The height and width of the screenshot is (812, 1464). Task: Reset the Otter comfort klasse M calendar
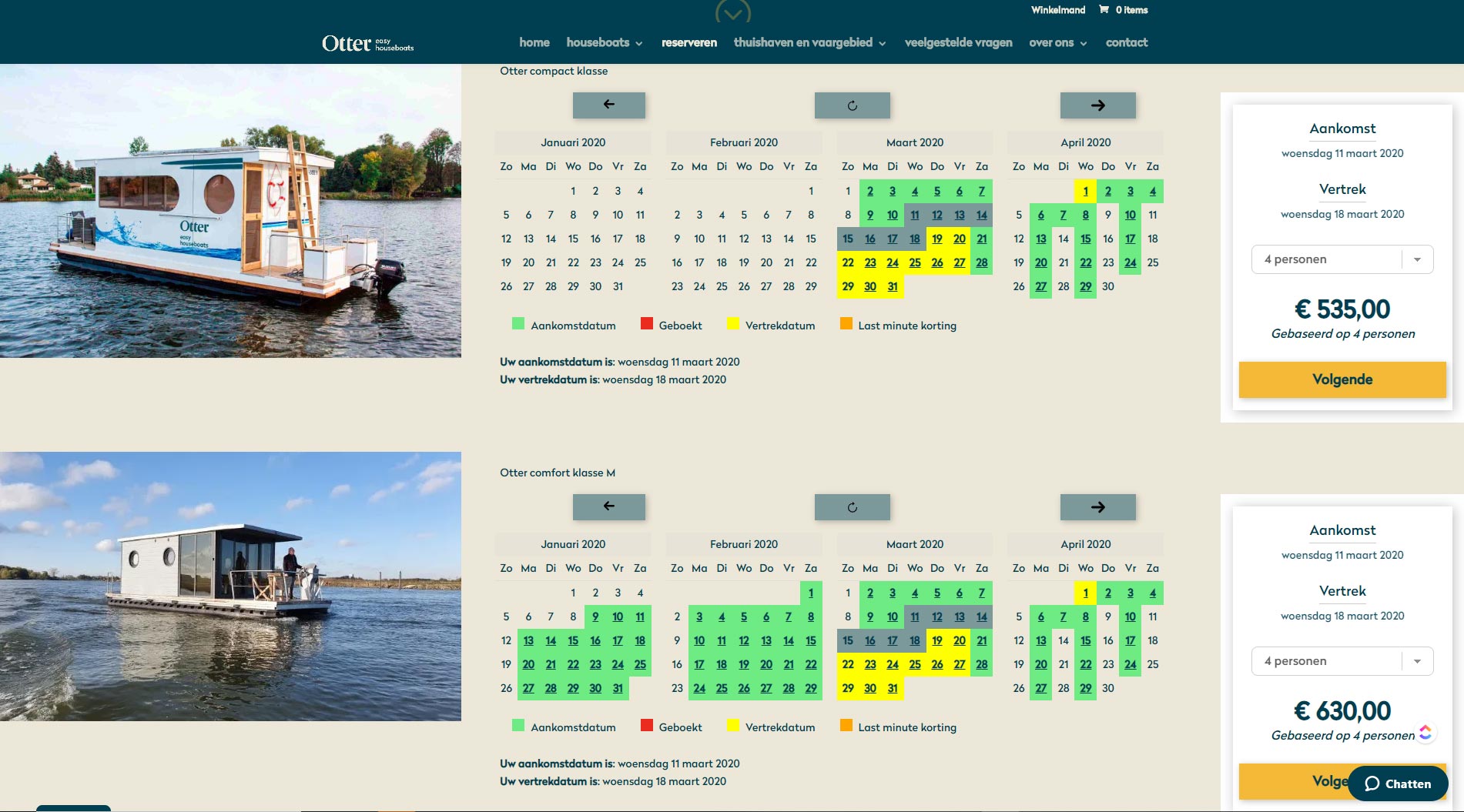852,507
